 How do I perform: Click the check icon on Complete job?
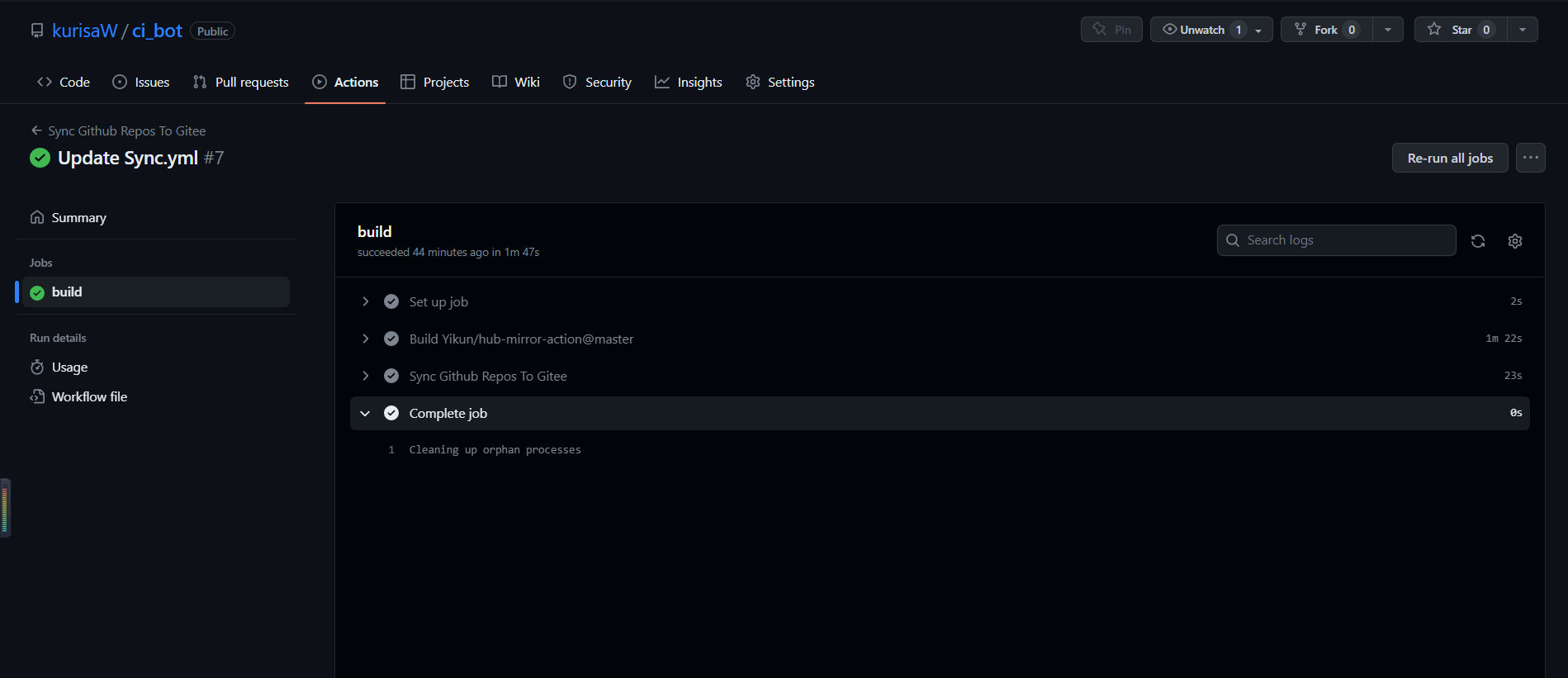pyautogui.click(x=391, y=413)
